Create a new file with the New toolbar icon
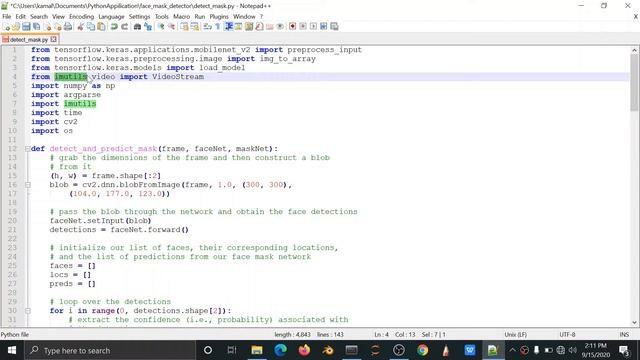 6,27
